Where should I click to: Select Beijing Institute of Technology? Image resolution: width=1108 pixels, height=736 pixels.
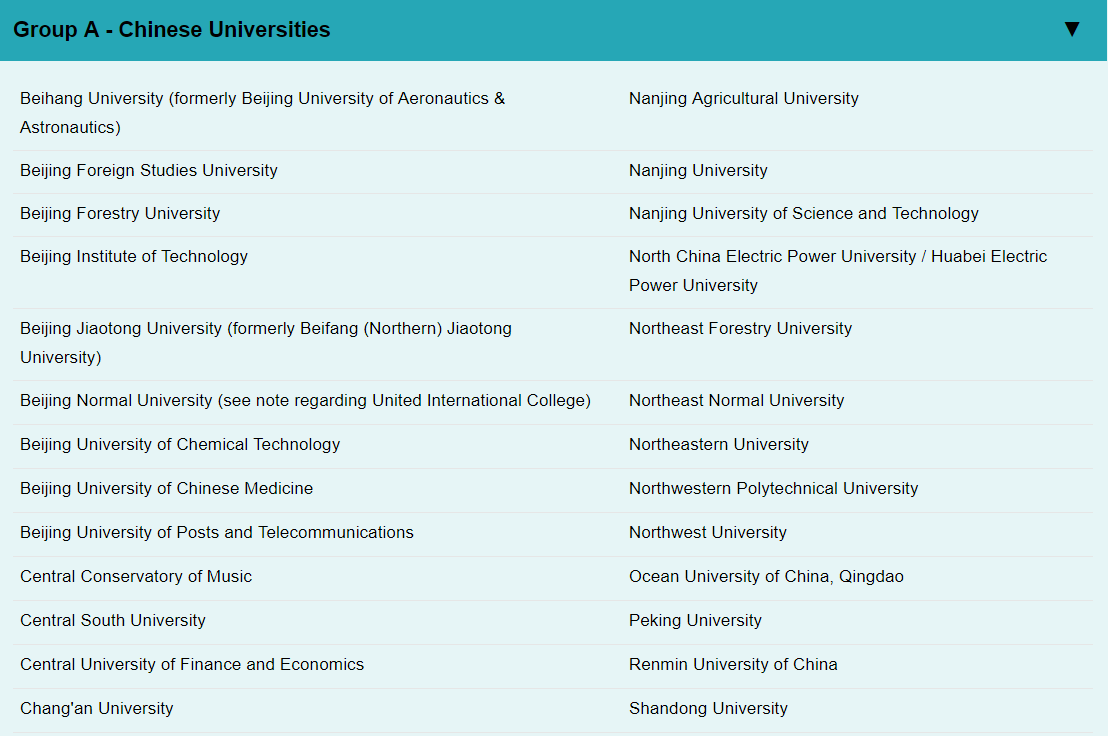pyautogui.click(x=134, y=256)
